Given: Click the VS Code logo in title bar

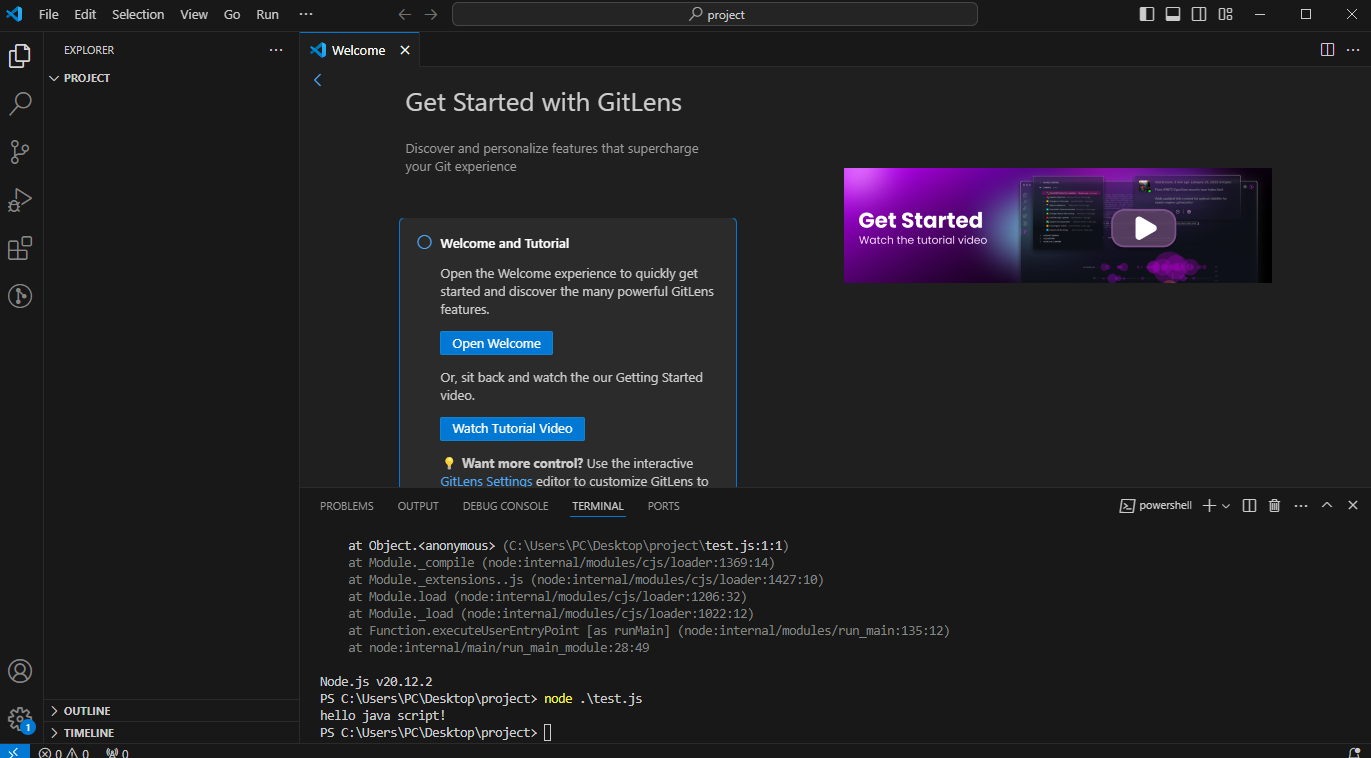Looking at the screenshot, I should [x=14, y=14].
